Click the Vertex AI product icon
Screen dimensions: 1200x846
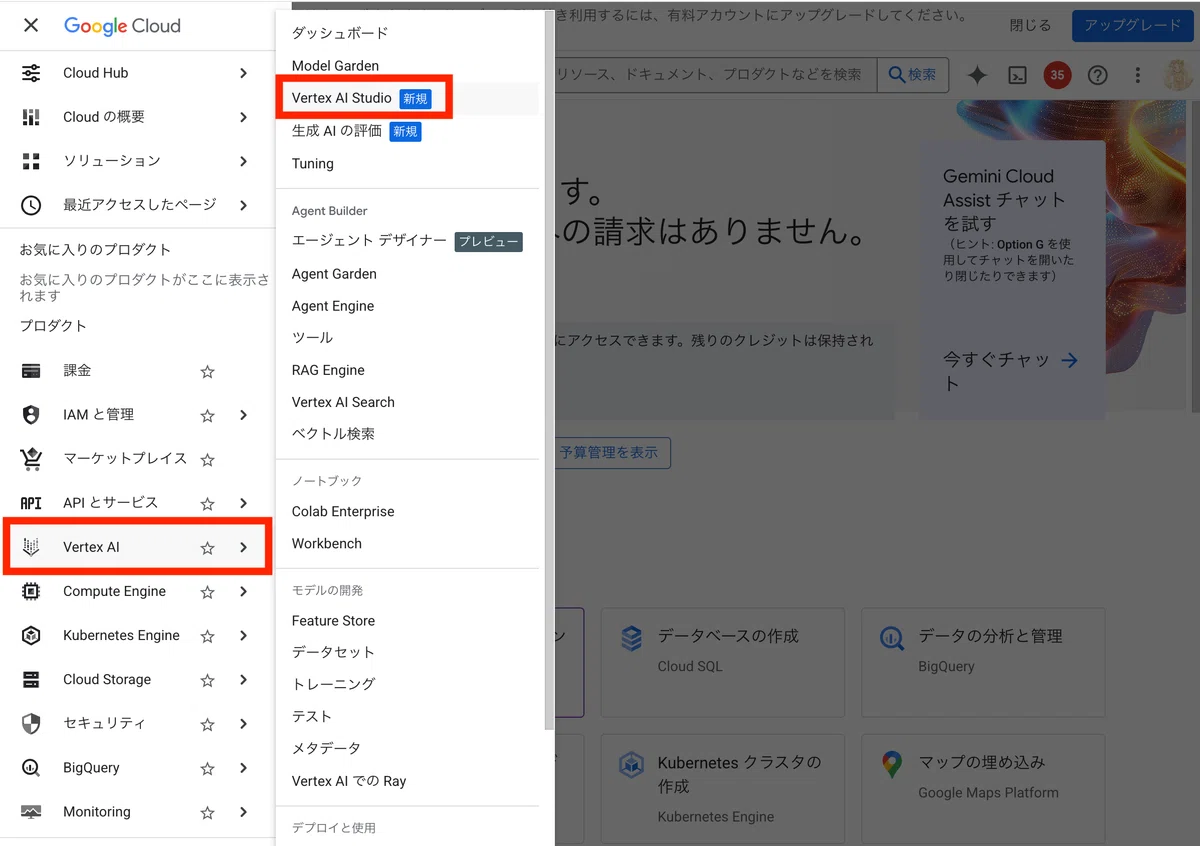tap(31, 547)
